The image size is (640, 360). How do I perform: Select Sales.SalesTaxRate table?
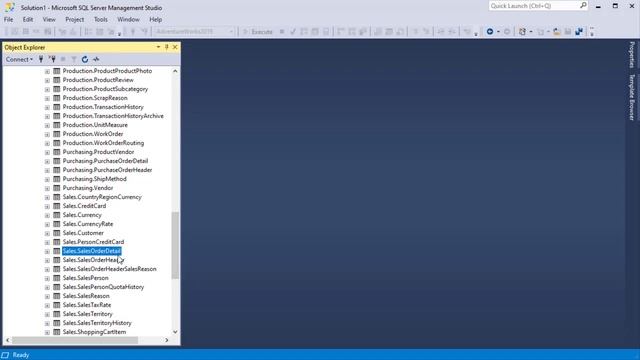87,305
